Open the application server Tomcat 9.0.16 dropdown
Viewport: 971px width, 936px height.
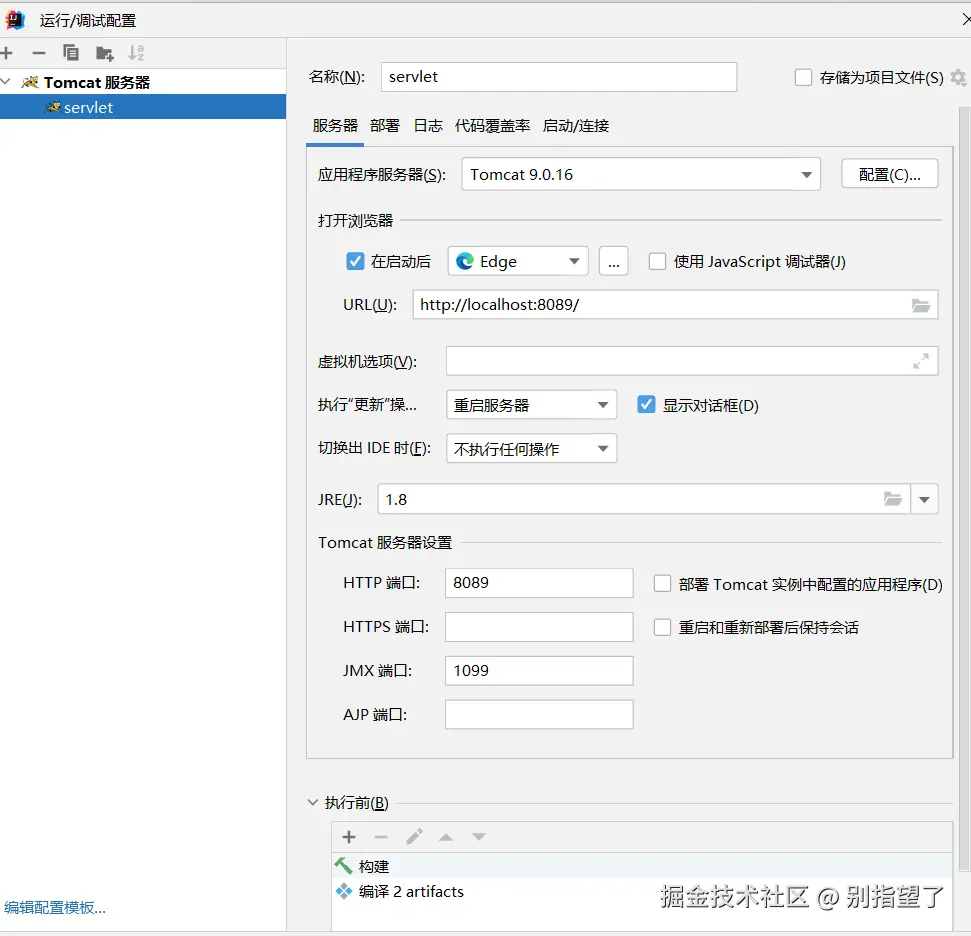coord(641,175)
